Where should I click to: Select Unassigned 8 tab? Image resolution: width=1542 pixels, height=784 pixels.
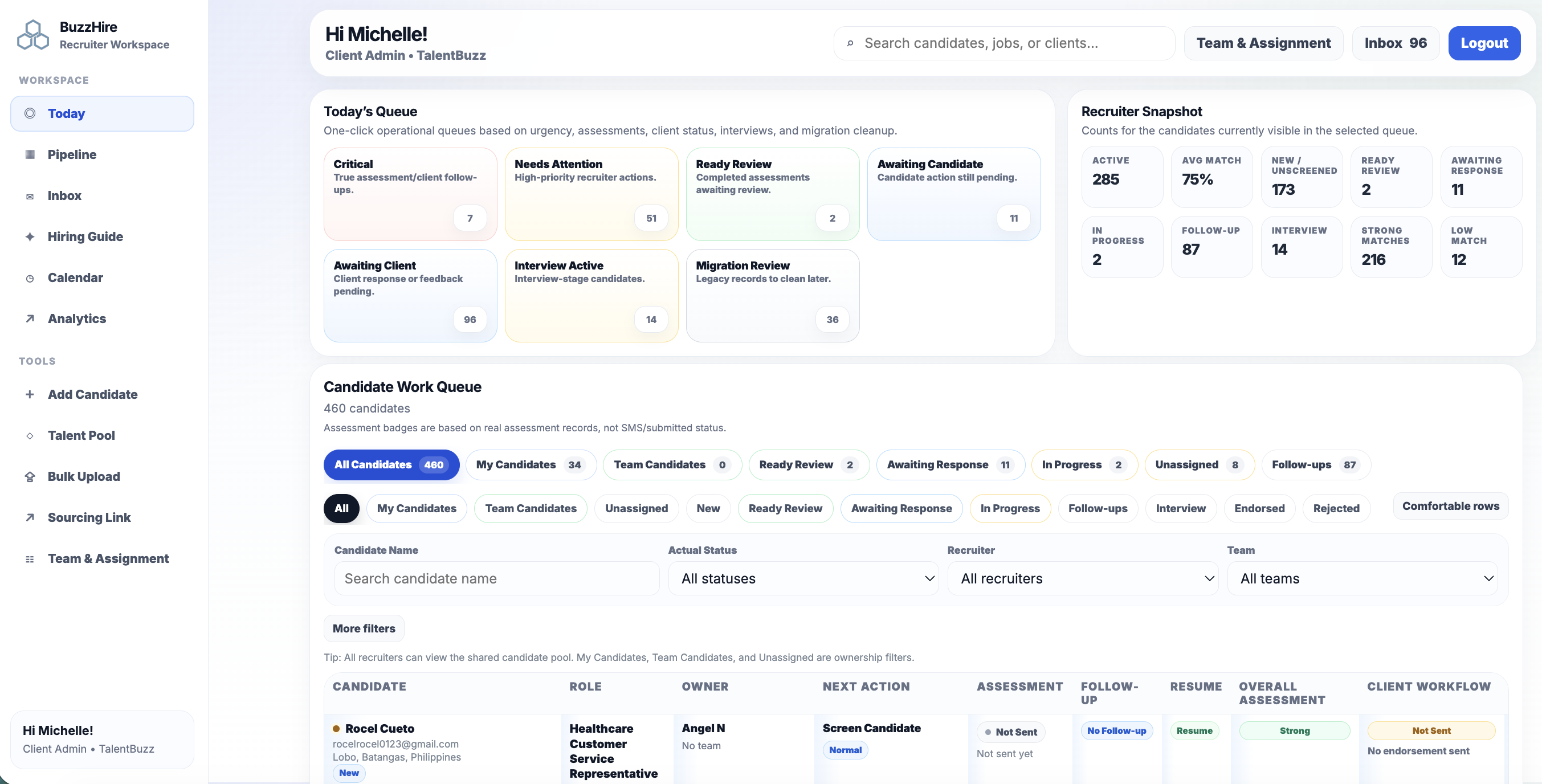[x=1199, y=464]
